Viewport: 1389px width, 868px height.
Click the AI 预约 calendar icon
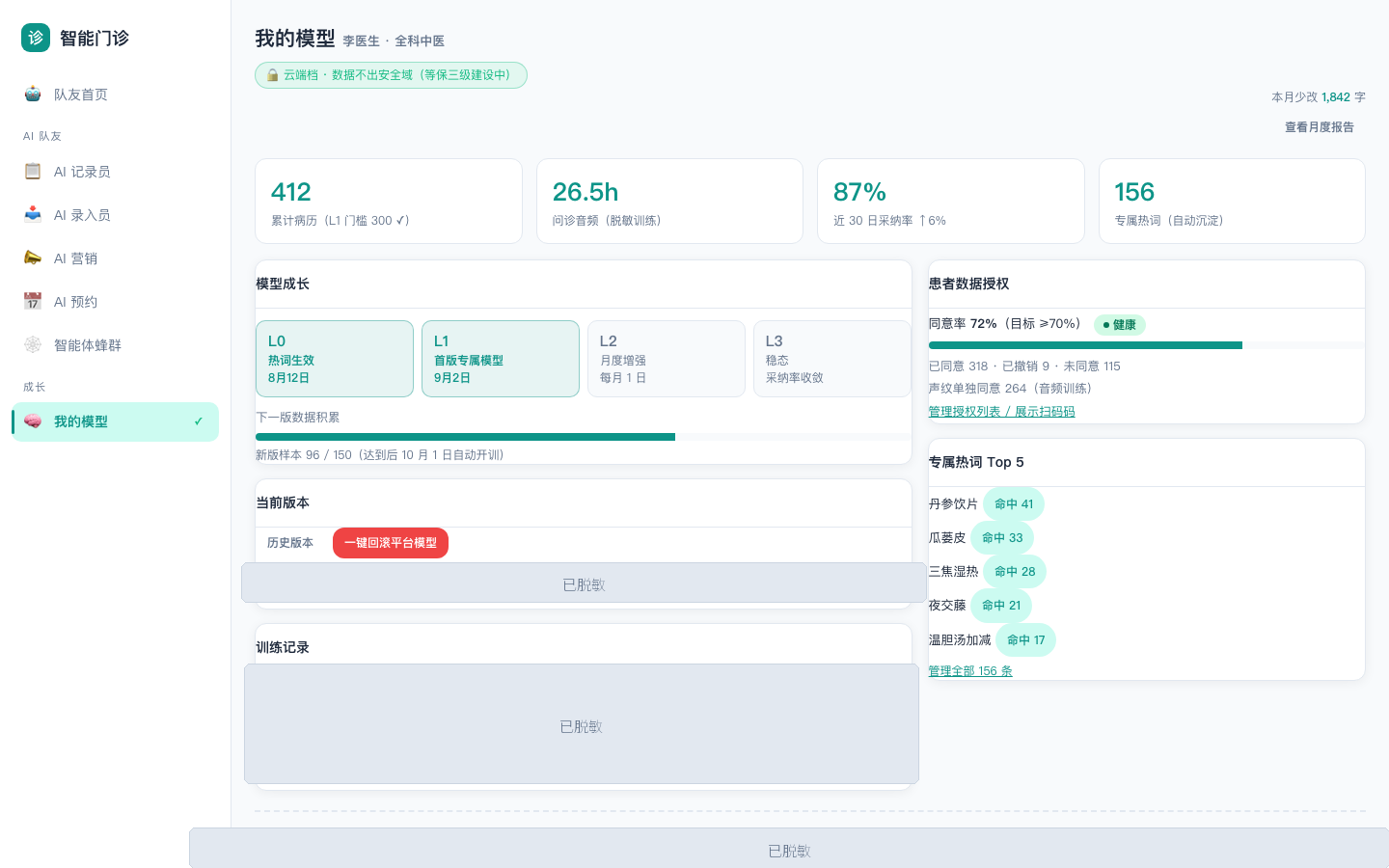click(x=33, y=301)
